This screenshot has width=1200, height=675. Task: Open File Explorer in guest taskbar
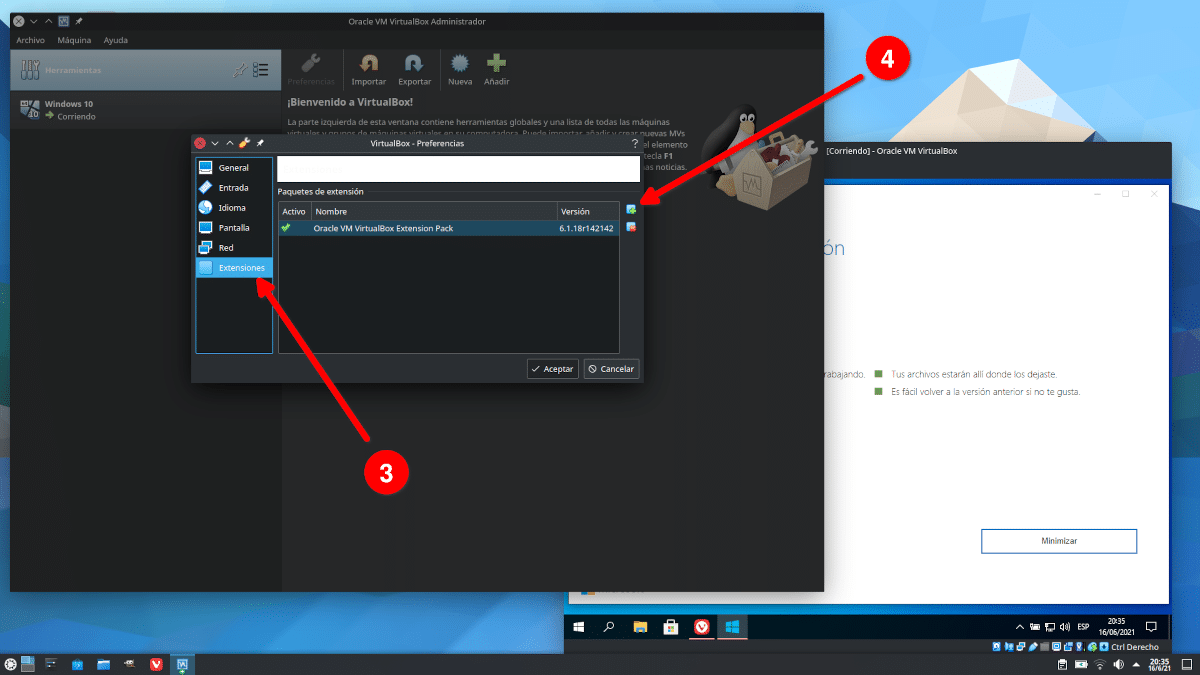(x=640, y=627)
